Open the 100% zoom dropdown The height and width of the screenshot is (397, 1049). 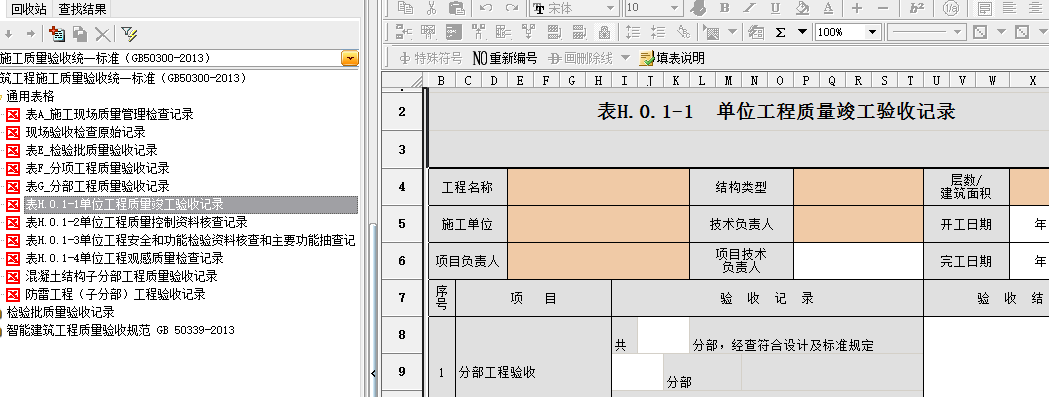pyautogui.click(x=847, y=32)
